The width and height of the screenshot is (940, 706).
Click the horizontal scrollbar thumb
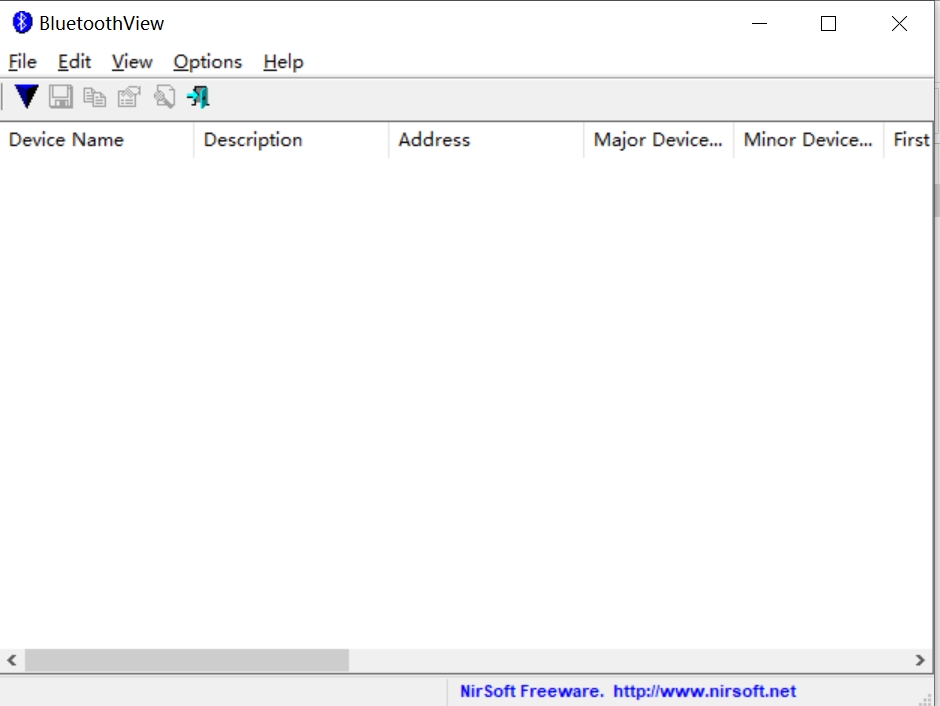pyautogui.click(x=186, y=660)
